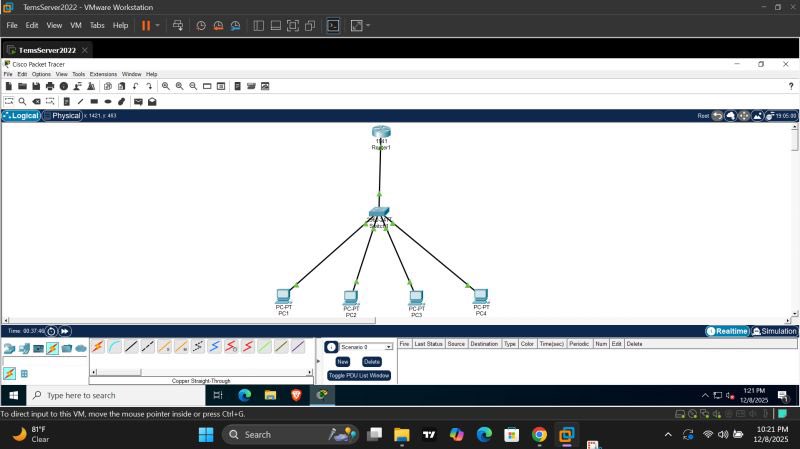Viewport: 800px width, 449px height.
Task: Choose the blue Serial DCE connection
Action: coord(214,347)
